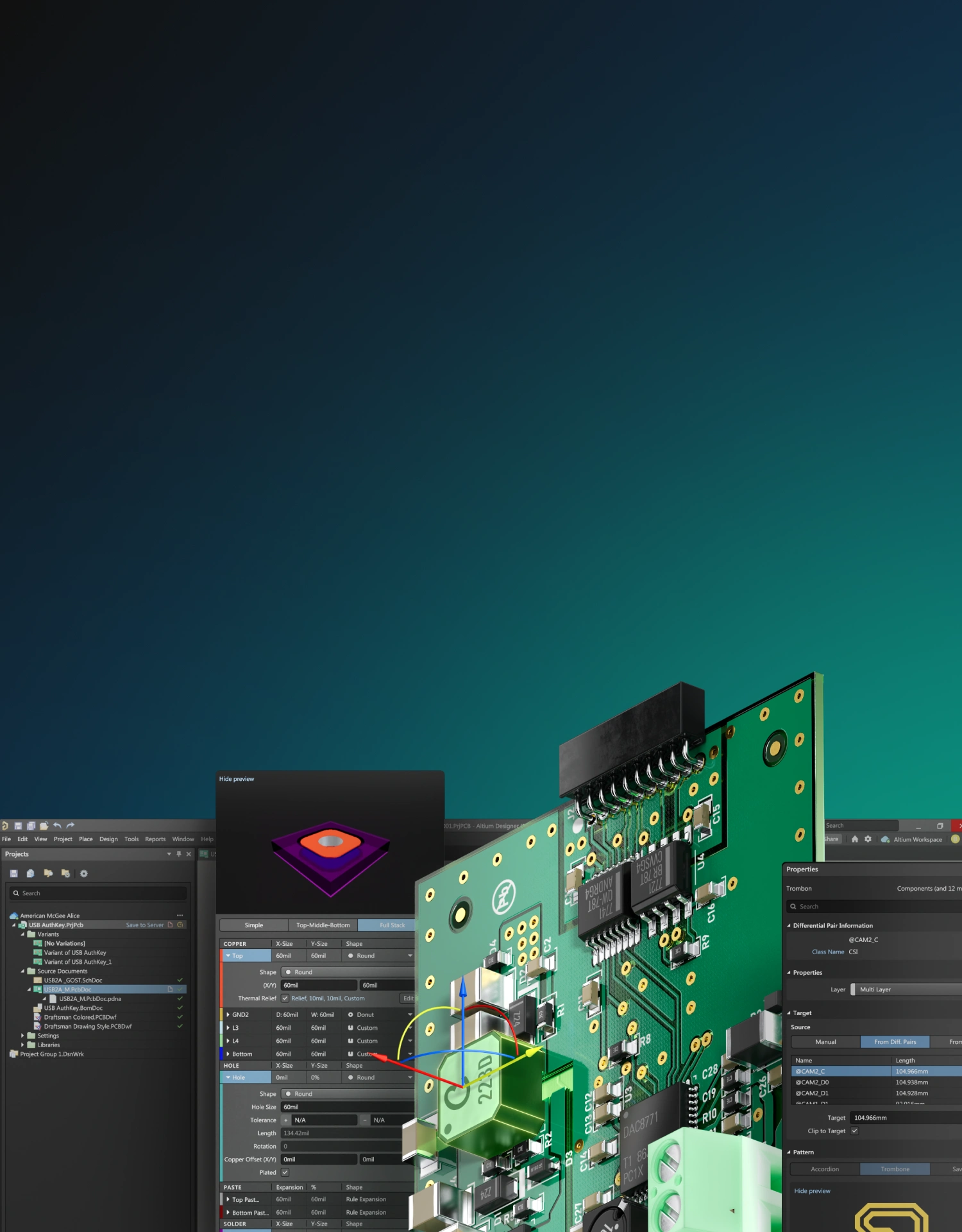
Task: Select the @CAM2_D0 row in the pairs table
Action: tap(877, 1082)
